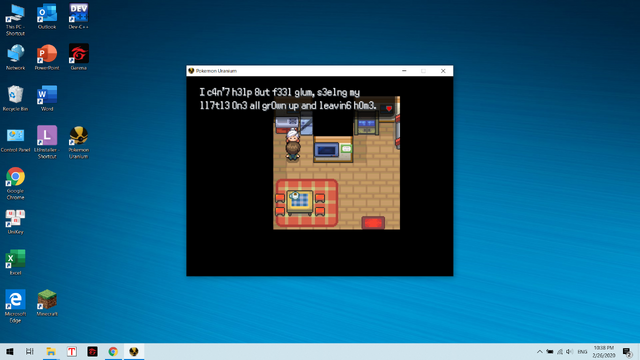Select the LDInstaller shortcut icon

[47, 142]
